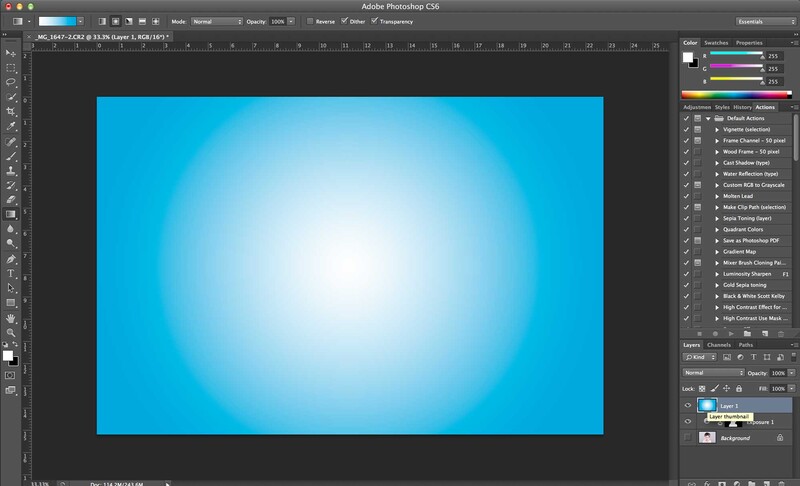This screenshot has height=486, width=800.
Task: Filter layers by pixel layers icon
Action: (727, 357)
